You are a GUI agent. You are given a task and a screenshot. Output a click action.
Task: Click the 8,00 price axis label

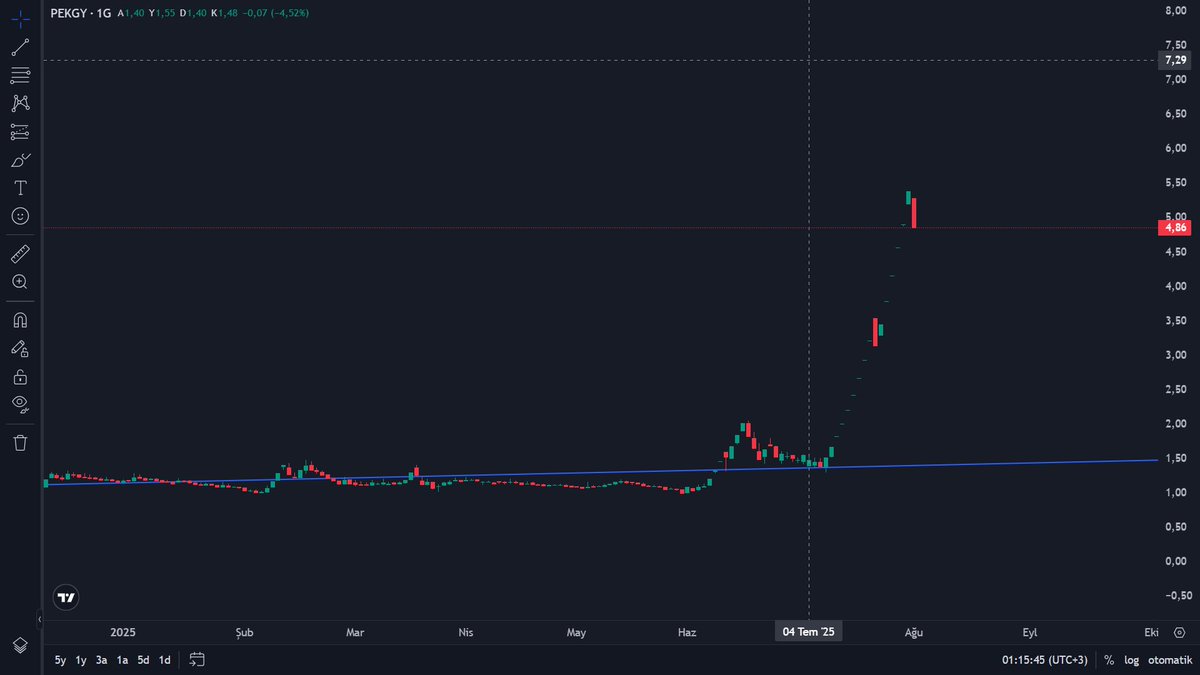1176,11
